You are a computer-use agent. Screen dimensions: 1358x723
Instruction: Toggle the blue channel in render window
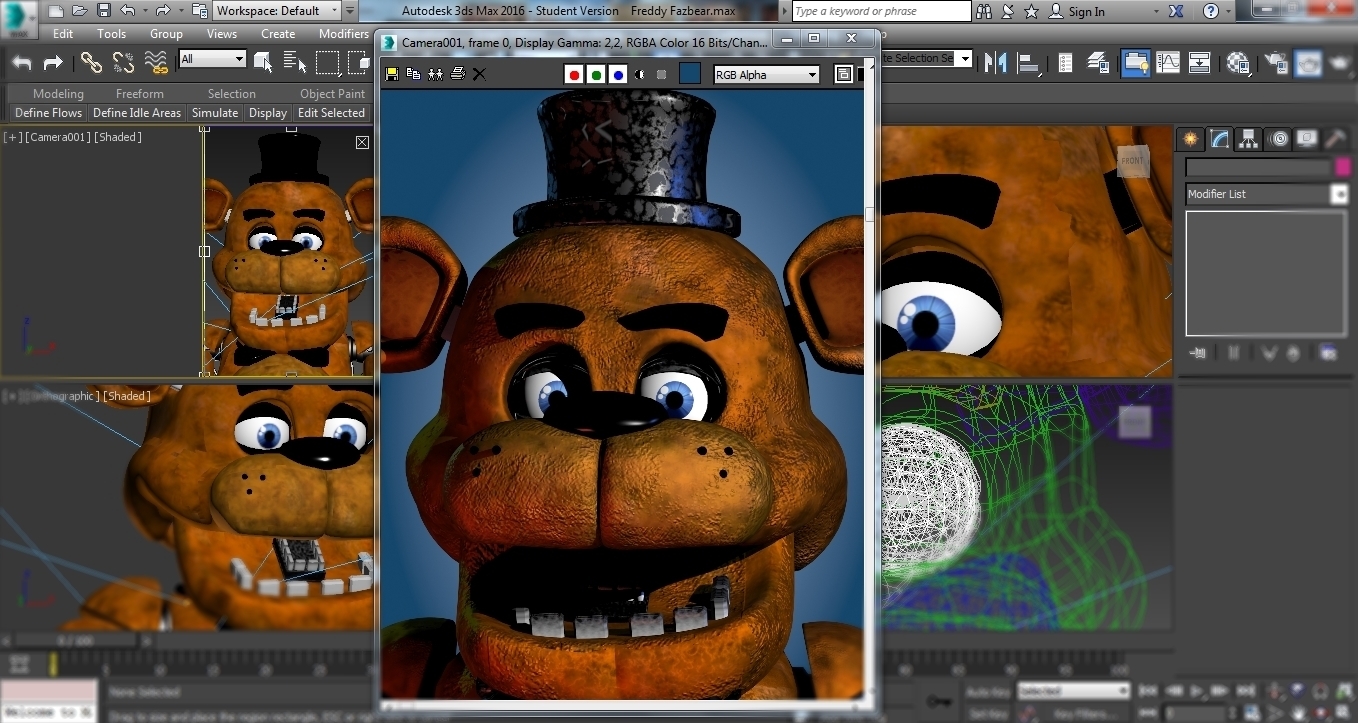point(618,74)
